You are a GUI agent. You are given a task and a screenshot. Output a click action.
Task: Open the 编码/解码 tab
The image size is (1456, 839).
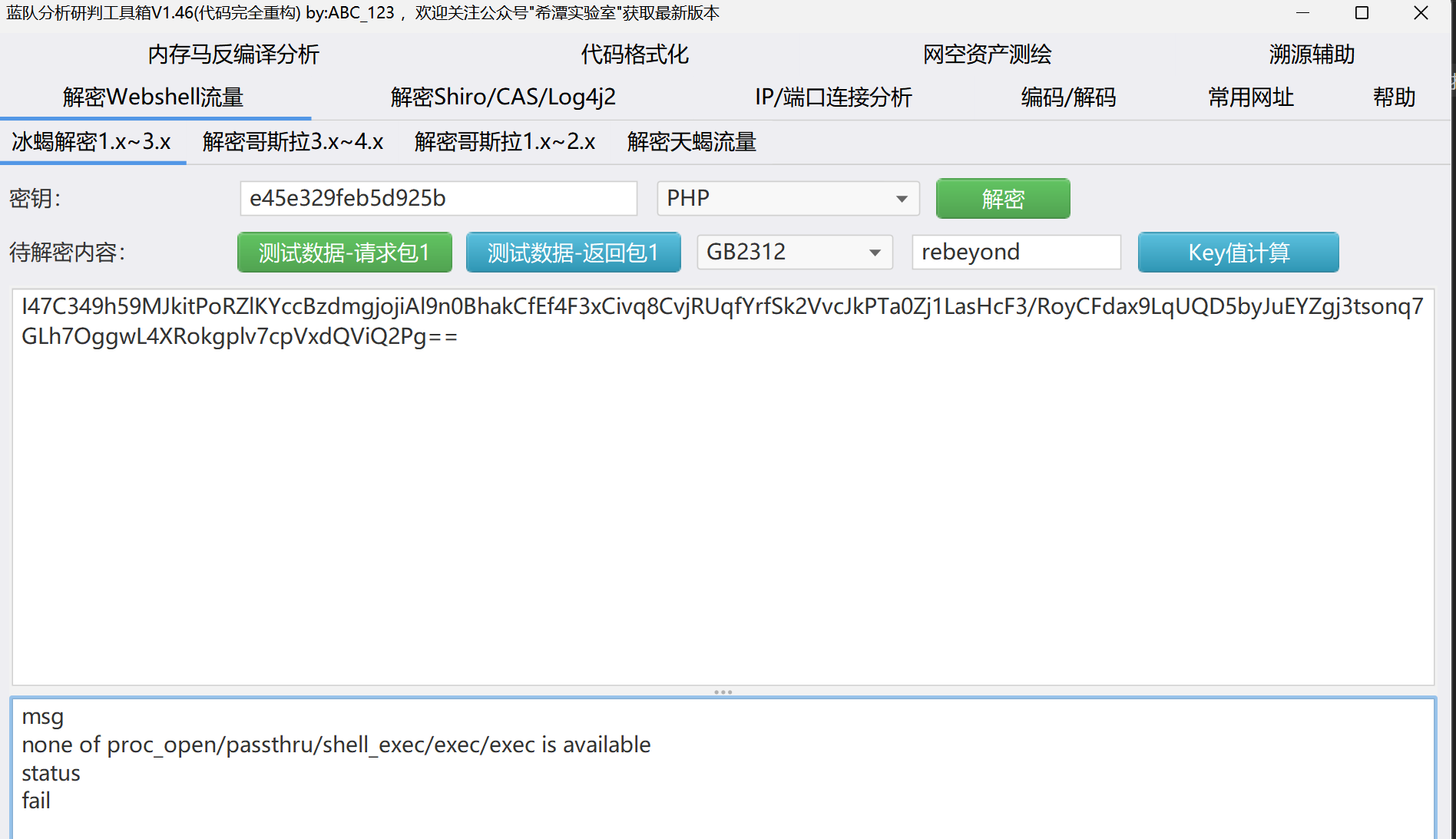[x=1068, y=97]
